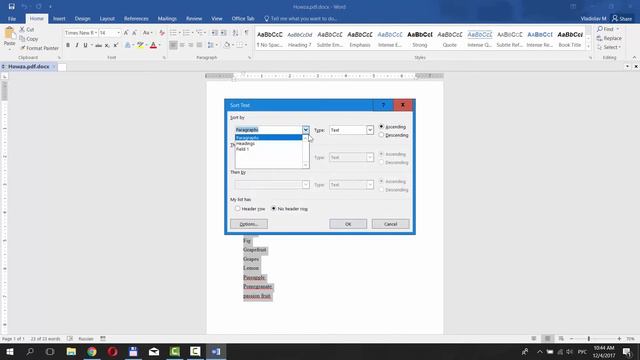Toggle Italic formatting in the ribbon
Image resolution: width=640 pixels, height=360 pixels.
(77, 45)
